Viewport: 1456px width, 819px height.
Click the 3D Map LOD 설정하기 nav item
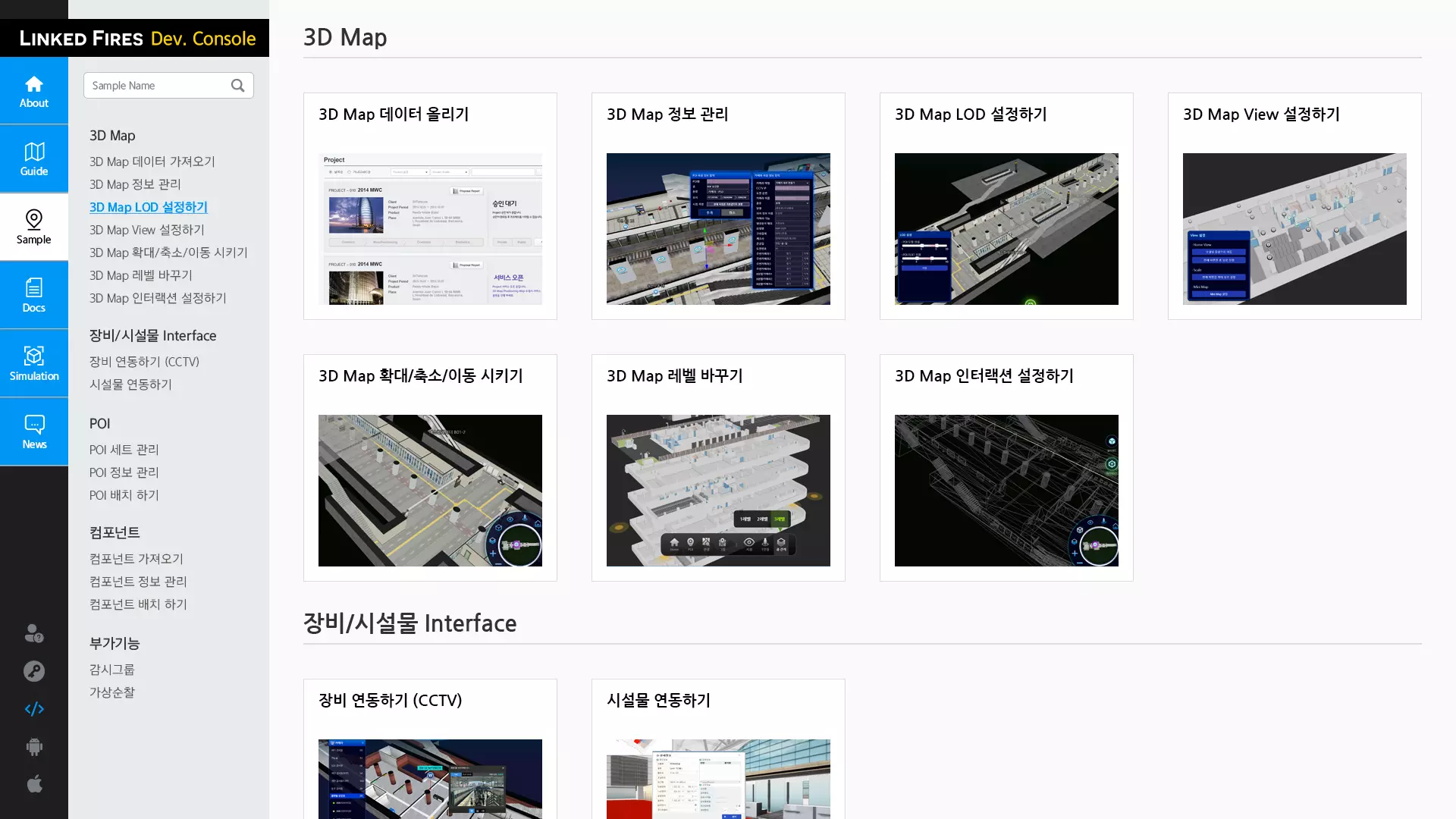(x=148, y=206)
